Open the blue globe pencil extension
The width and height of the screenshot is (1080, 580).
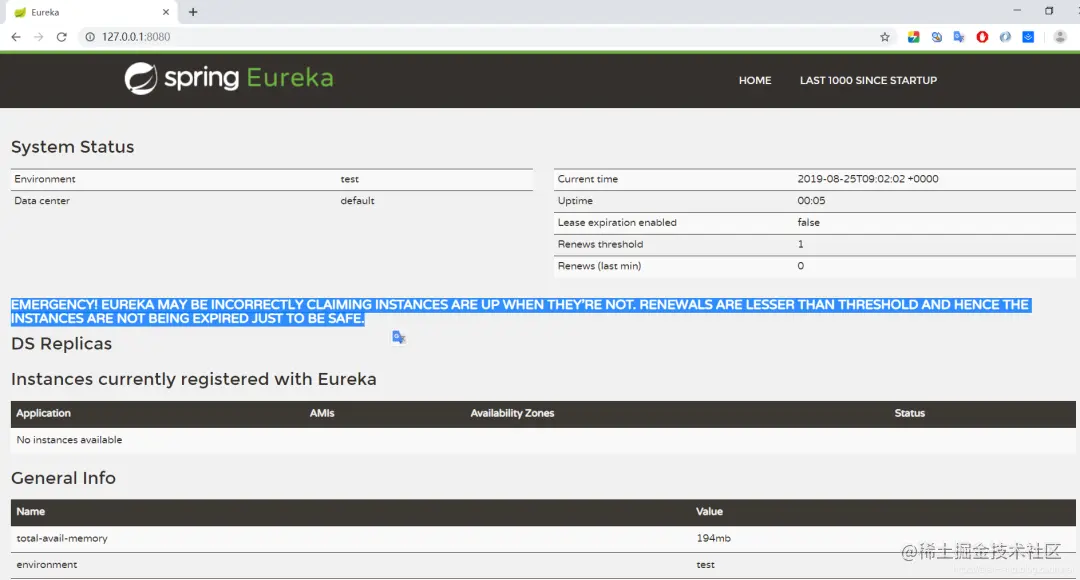click(937, 37)
